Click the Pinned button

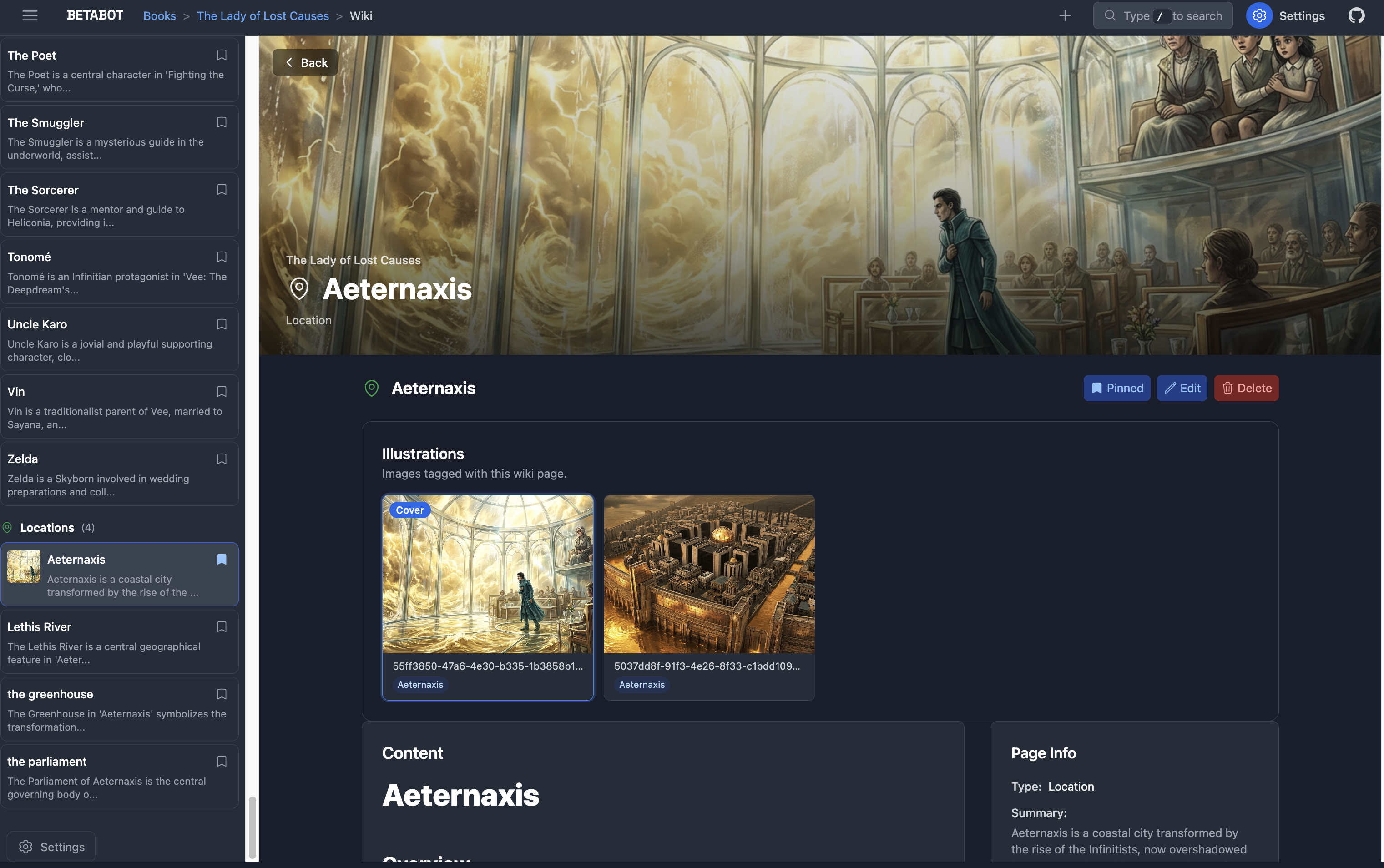point(1116,388)
